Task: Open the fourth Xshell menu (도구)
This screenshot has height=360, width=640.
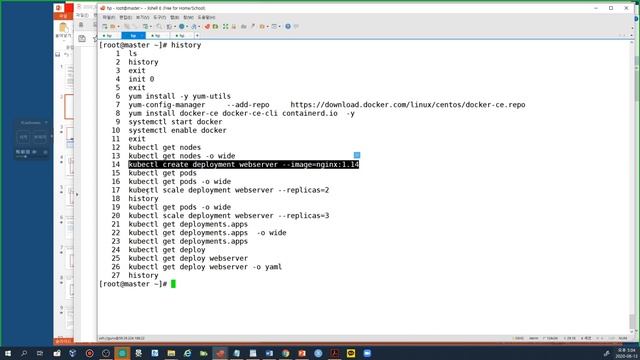Action: click(160, 18)
